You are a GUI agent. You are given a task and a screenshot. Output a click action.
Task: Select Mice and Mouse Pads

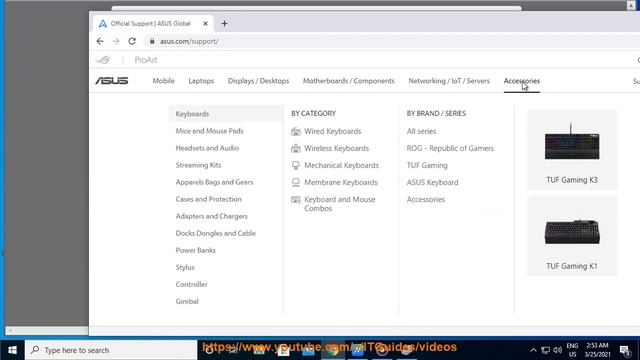209,131
